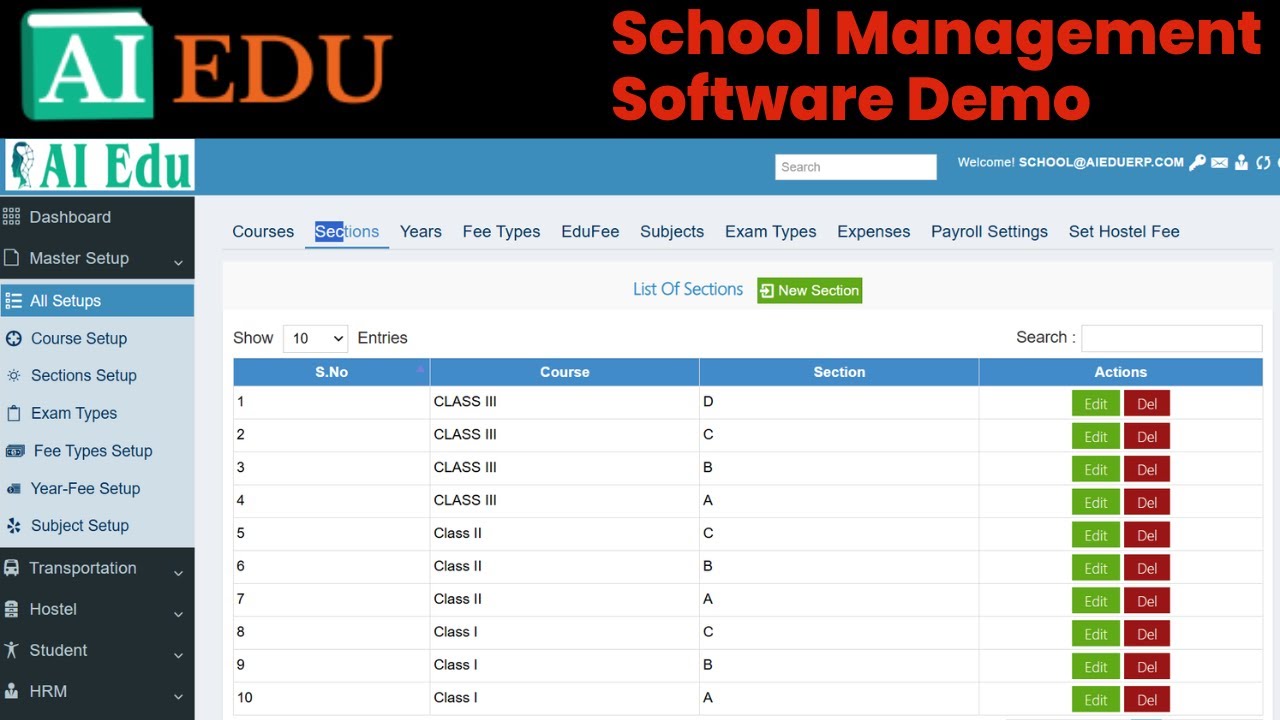
Task: Click the Hostel building icon
Action: pos(12,609)
